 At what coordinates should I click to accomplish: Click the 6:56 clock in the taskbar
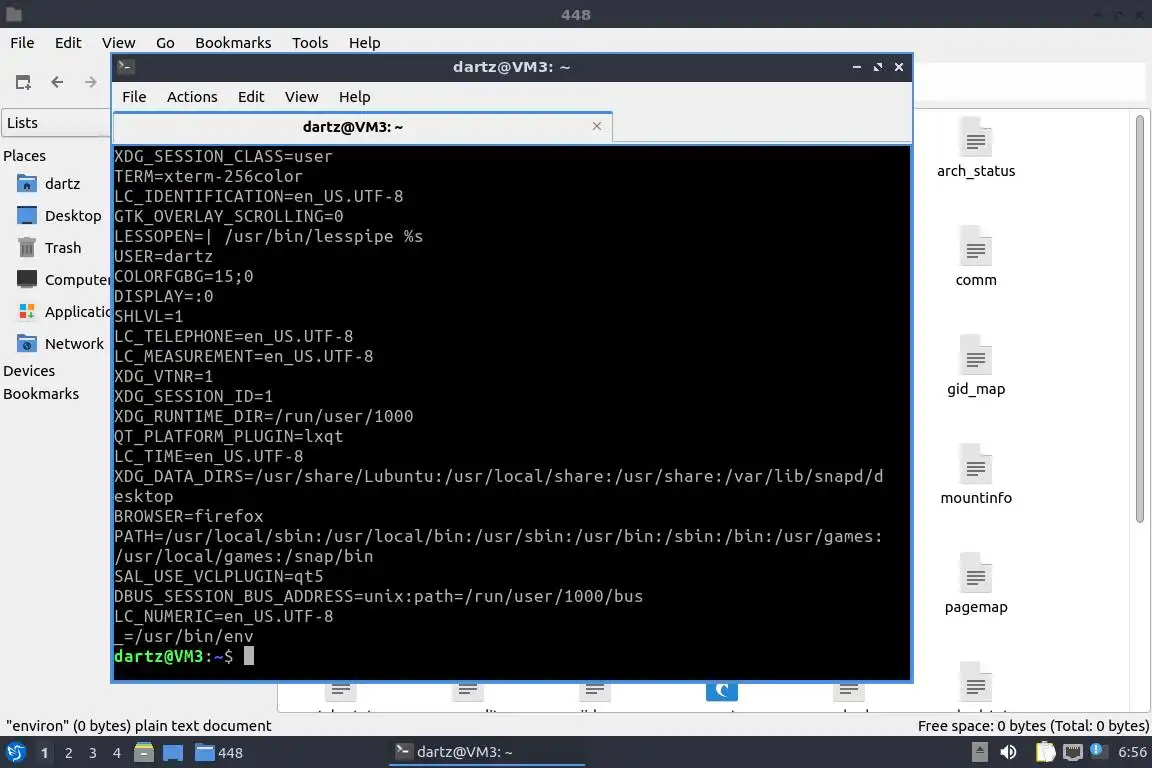1131,752
